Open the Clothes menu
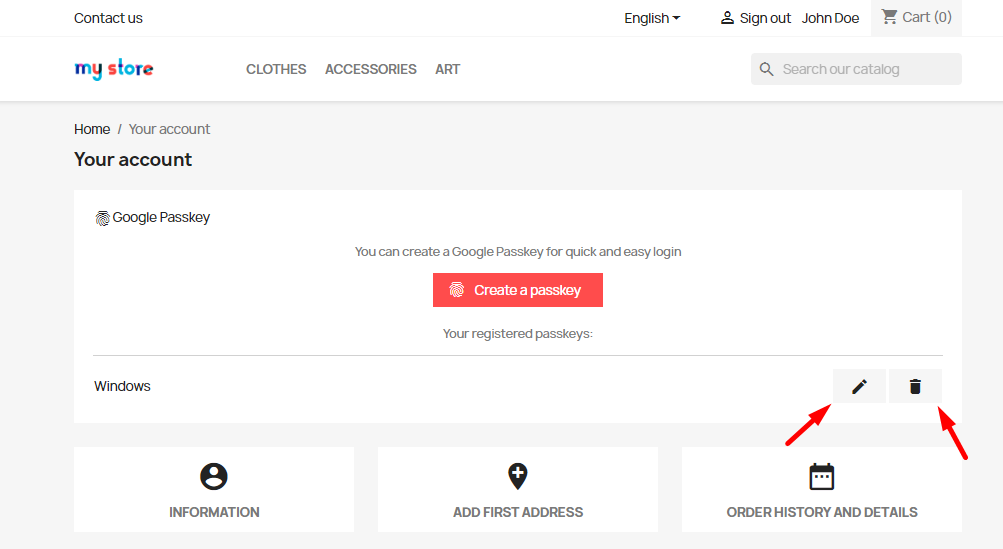Screen dimensions: 1003x549 [x=276, y=69]
